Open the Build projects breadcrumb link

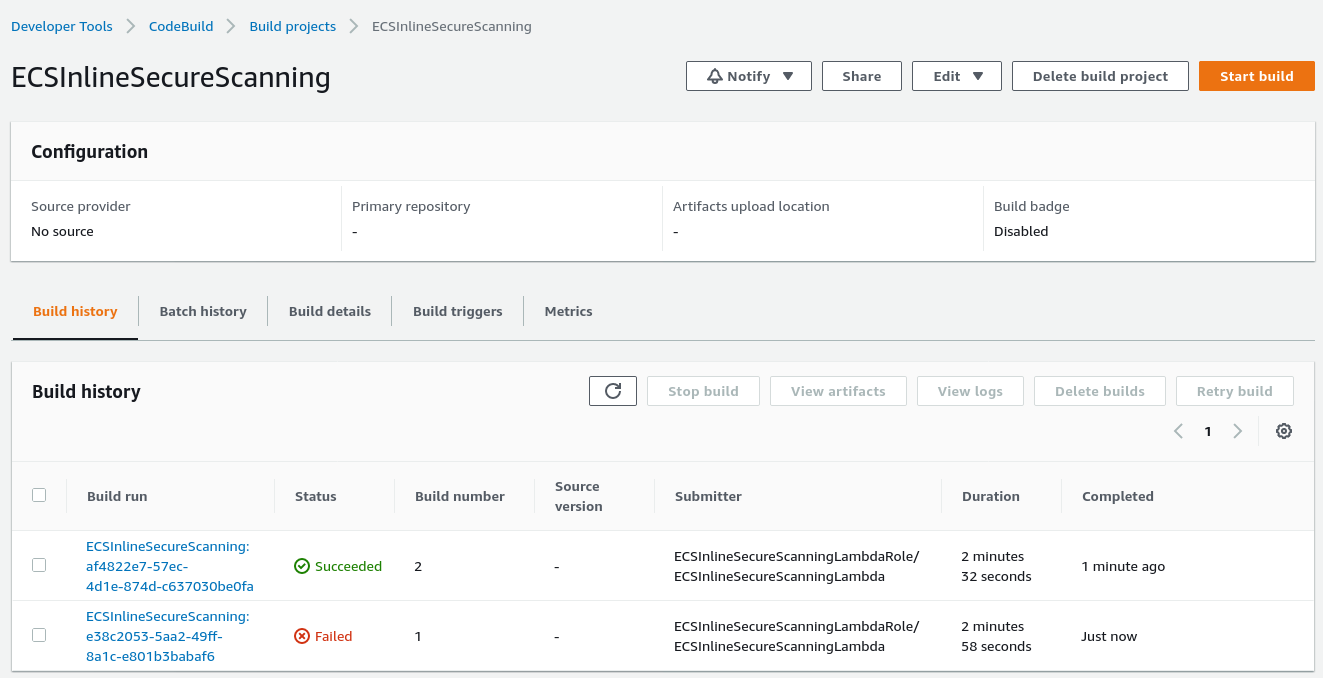(x=293, y=26)
